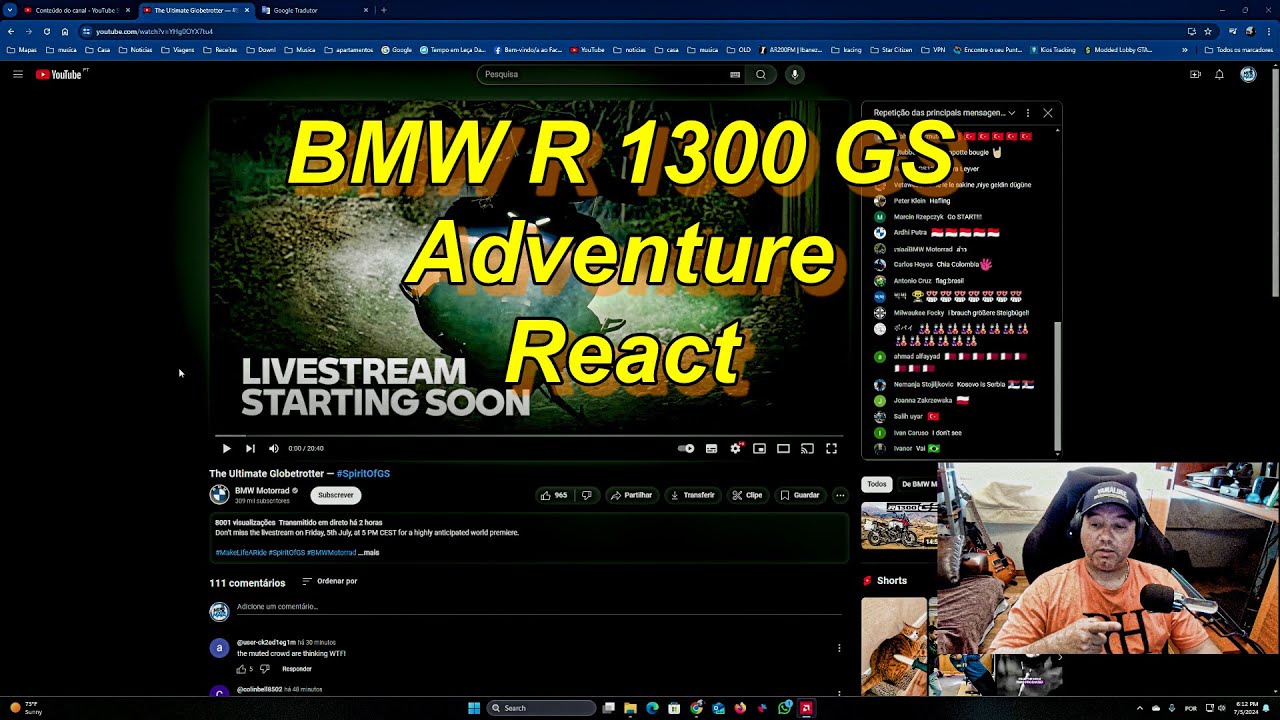
Task: Open the #SpiritOfGS hashtag link
Action: pos(363,473)
